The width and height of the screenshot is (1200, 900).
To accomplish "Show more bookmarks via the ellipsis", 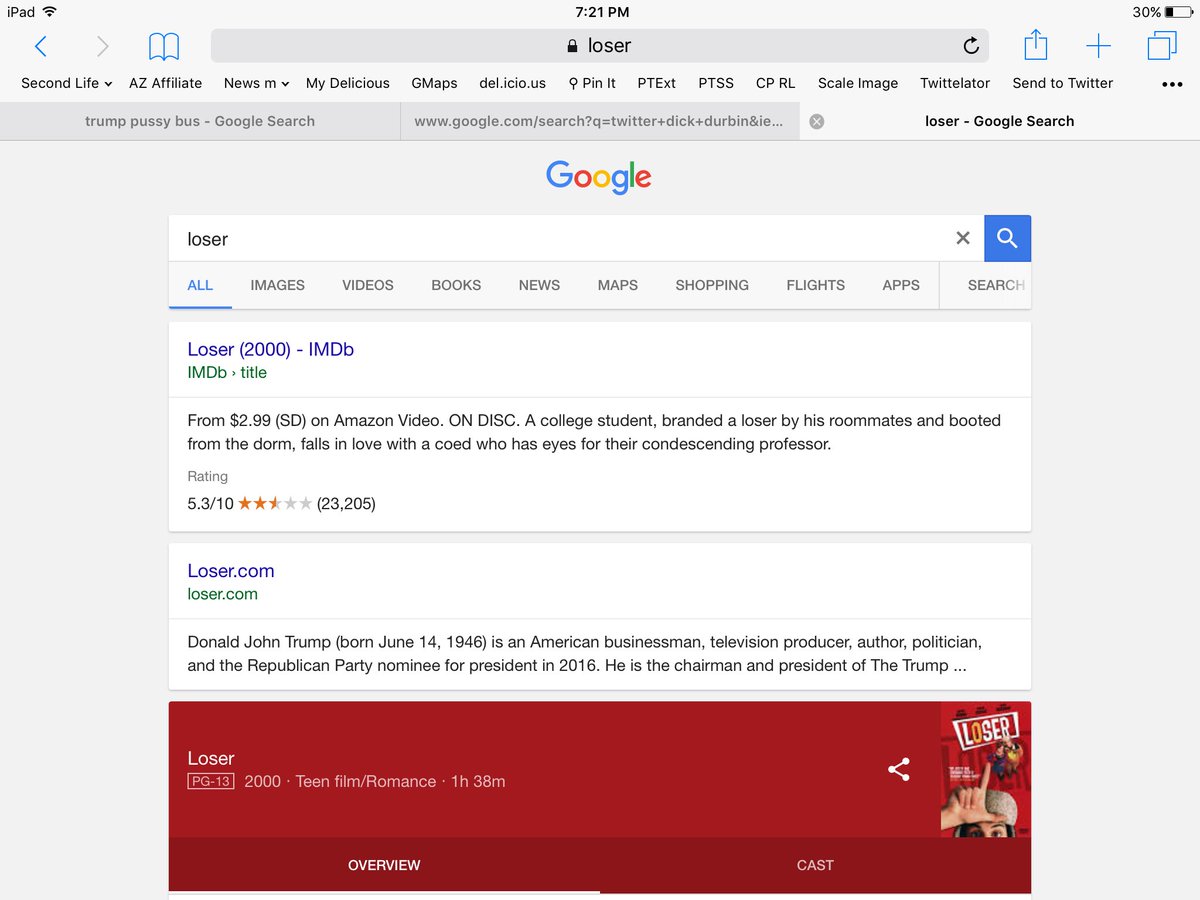I will (x=1172, y=84).
